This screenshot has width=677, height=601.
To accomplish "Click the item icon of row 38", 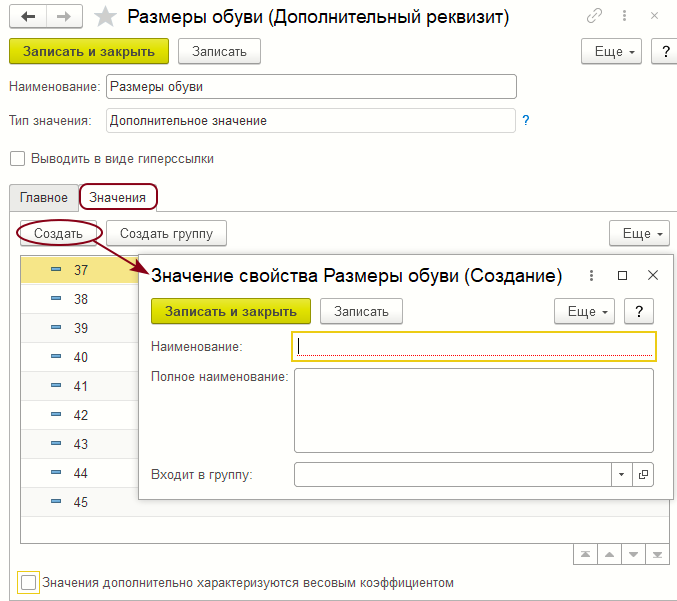I will point(56,298).
